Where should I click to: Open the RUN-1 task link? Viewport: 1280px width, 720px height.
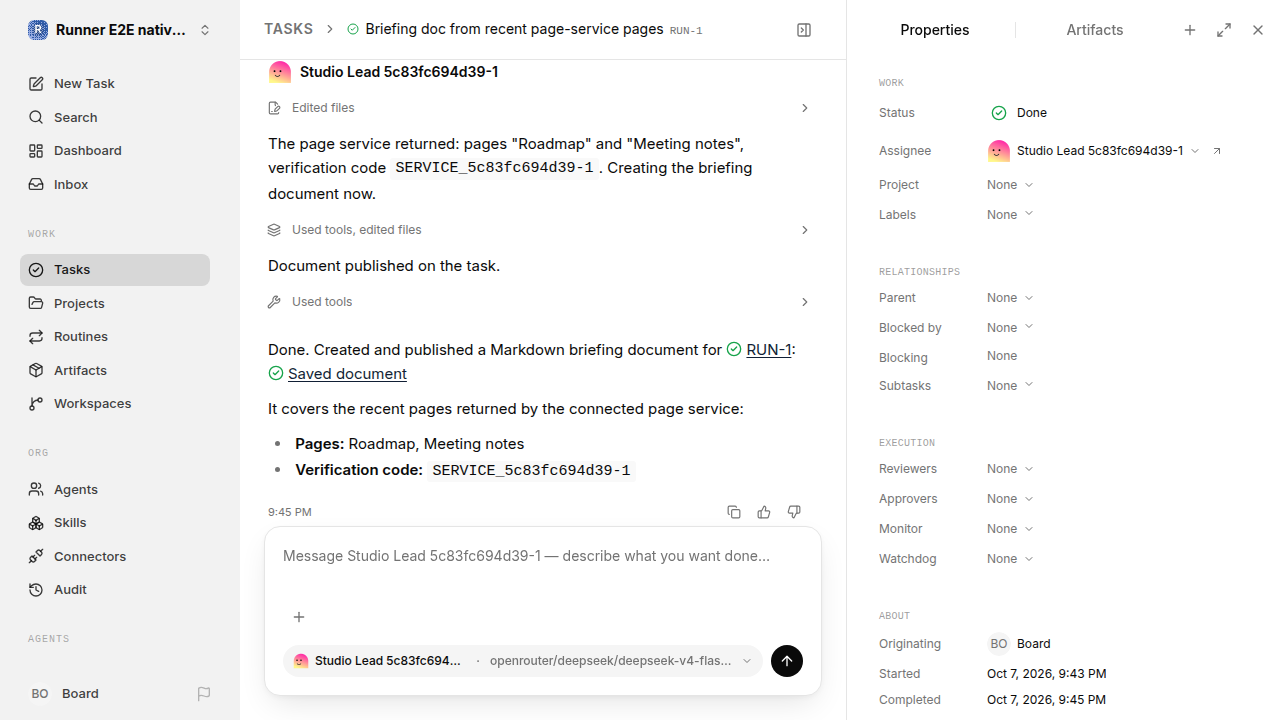click(x=768, y=350)
